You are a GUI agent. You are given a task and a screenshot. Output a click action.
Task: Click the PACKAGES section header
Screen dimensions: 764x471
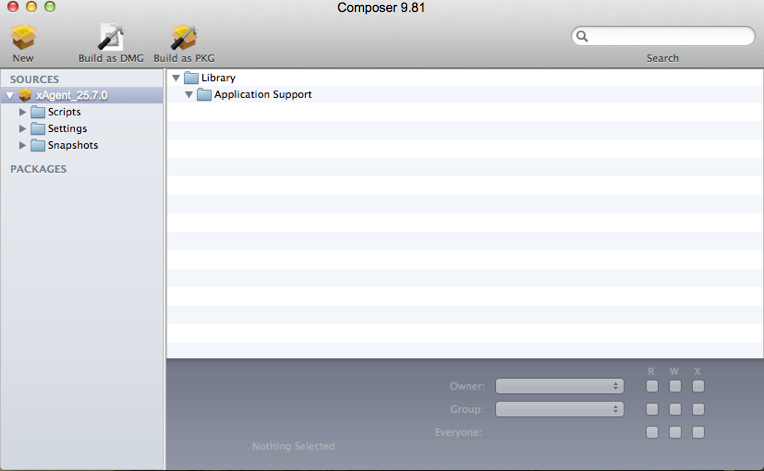38,169
